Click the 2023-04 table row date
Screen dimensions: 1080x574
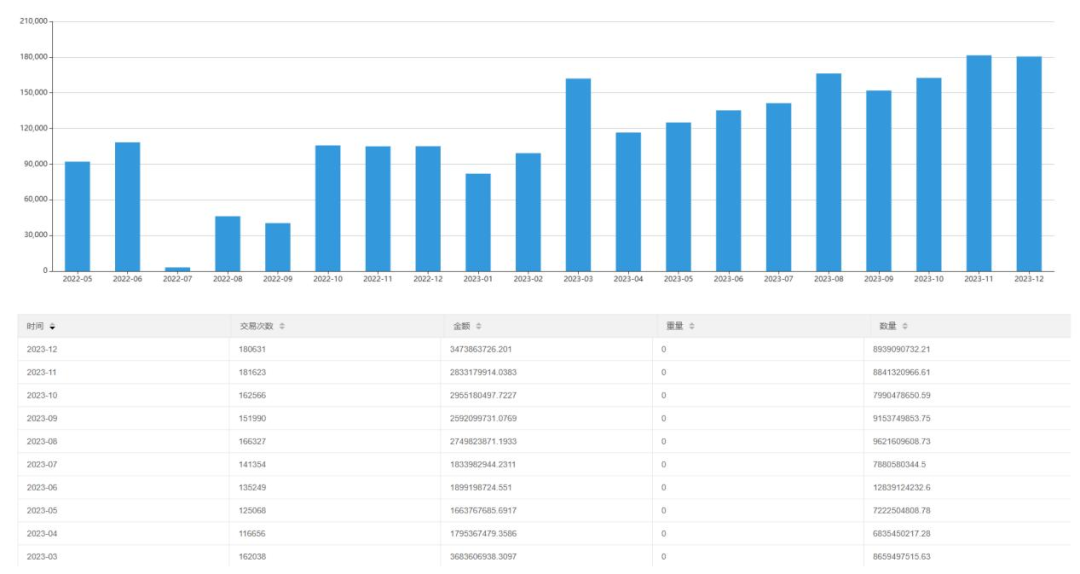pyautogui.click(x=42, y=533)
